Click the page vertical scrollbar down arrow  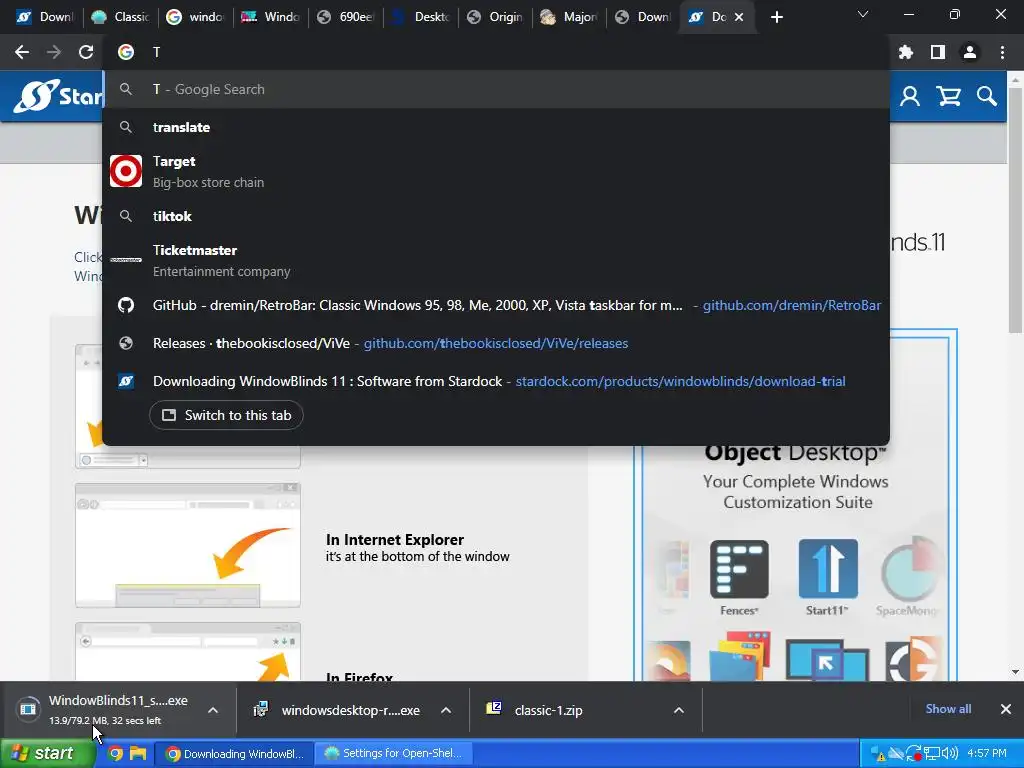(1016, 672)
